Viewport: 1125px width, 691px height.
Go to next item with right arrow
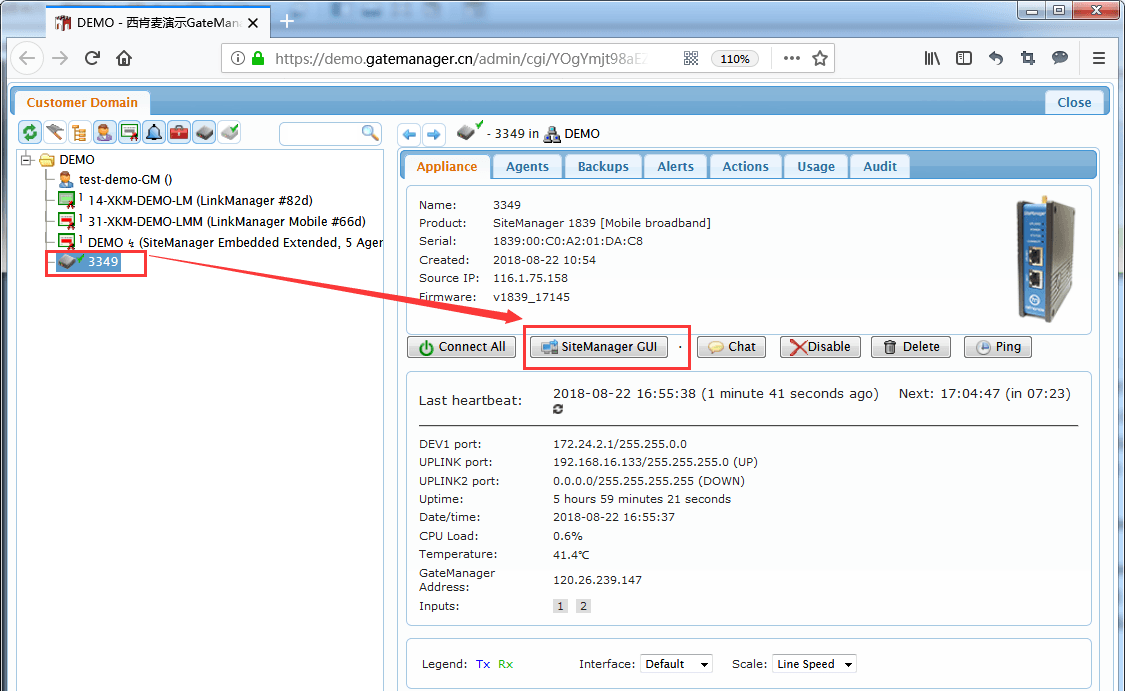click(x=433, y=134)
